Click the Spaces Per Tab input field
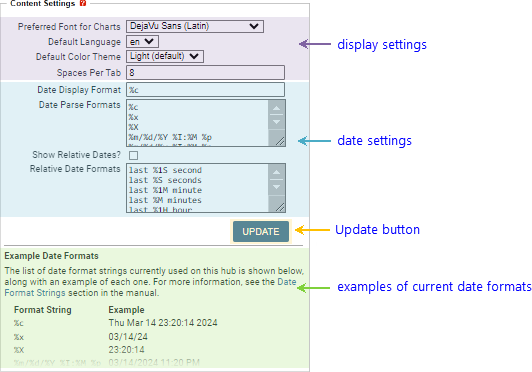The width and height of the screenshot is (532, 372). [x=205, y=73]
